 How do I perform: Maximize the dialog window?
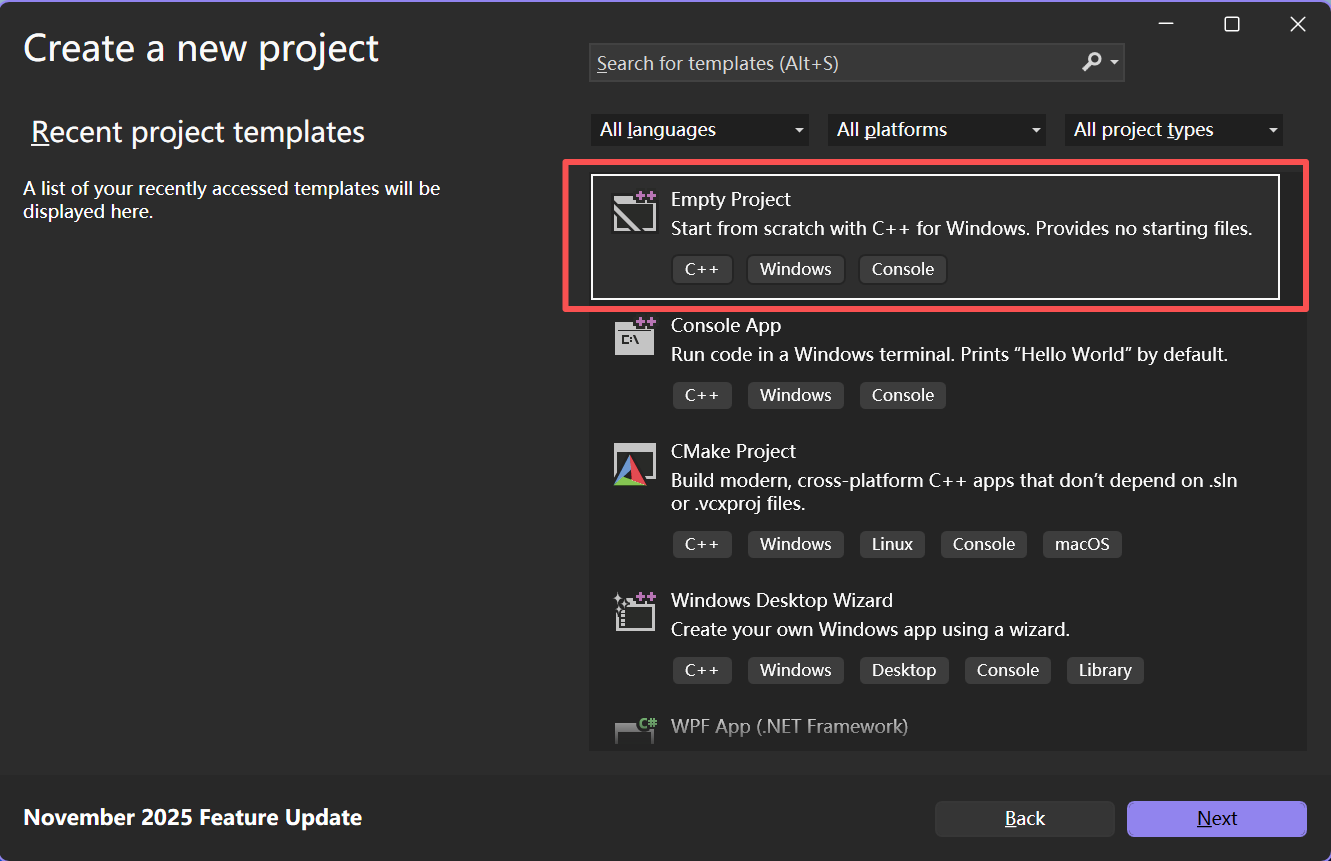1232,24
